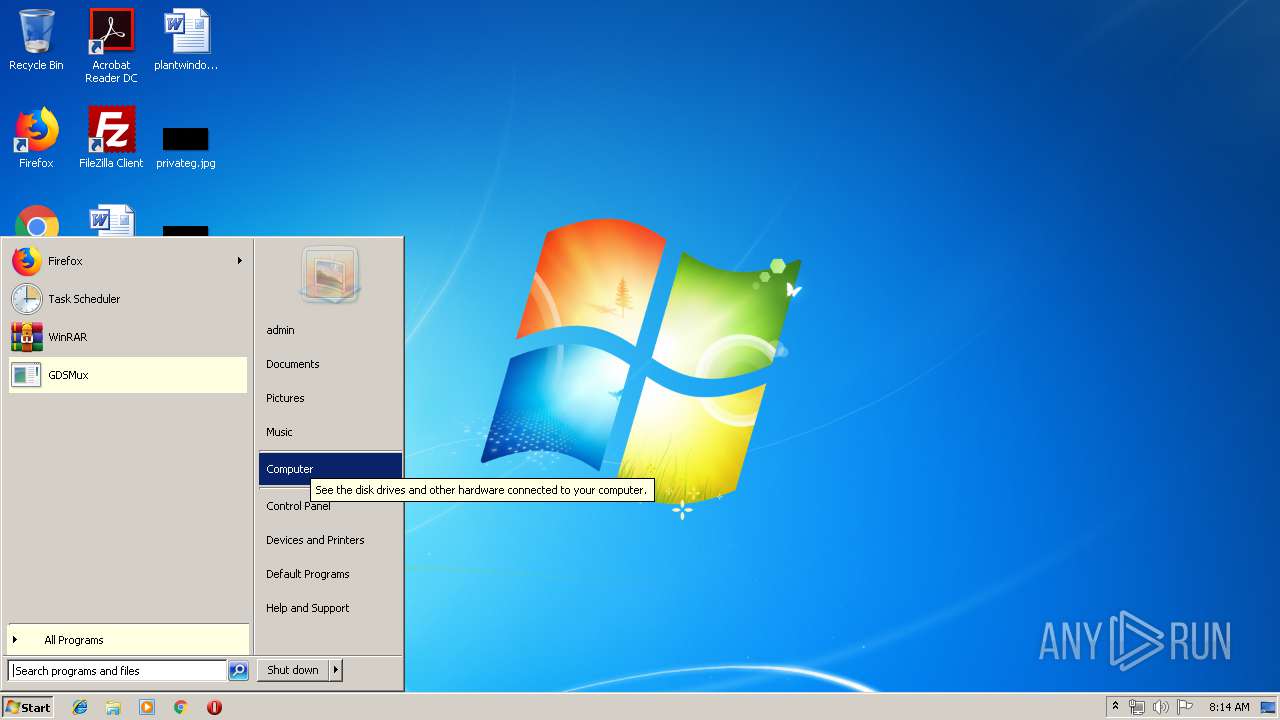The width and height of the screenshot is (1280, 720).
Task: Launch FileZilla Client desktop icon
Action: [x=111, y=138]
